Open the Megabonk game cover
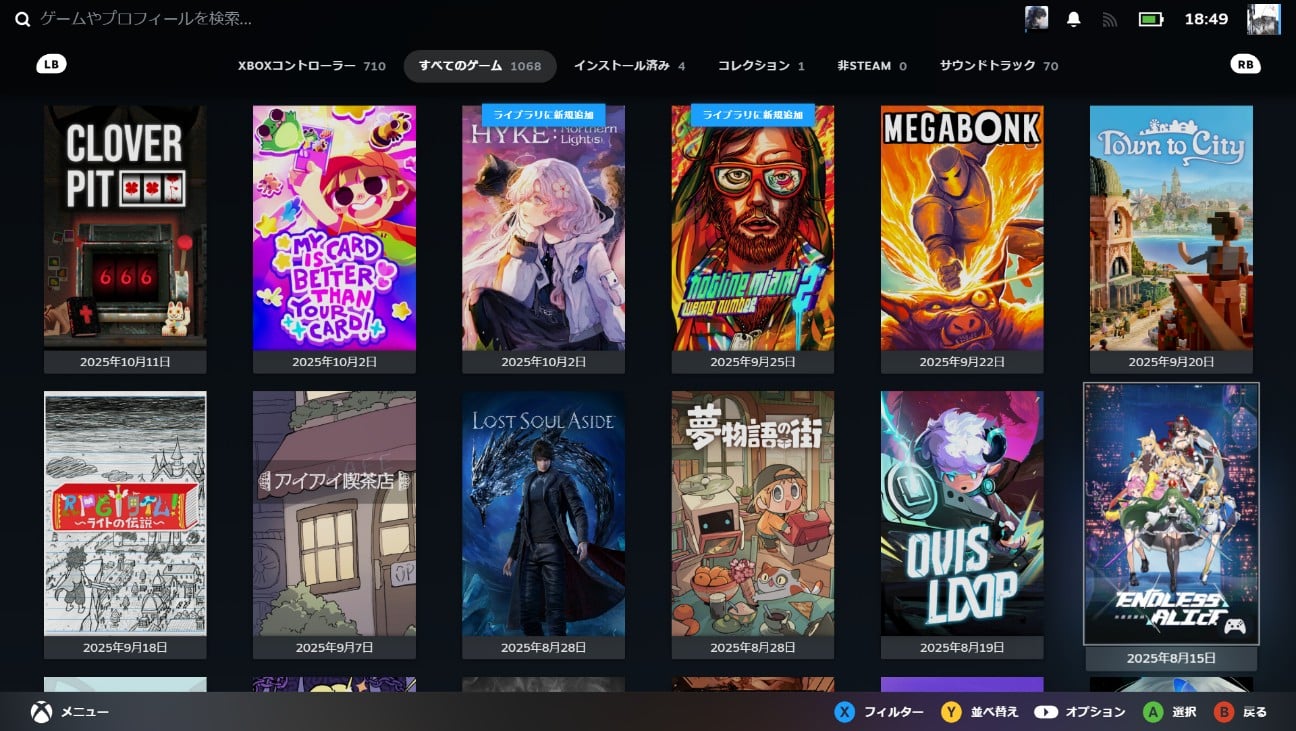Viewport: 1296px width, 731px height. point(962,228)
